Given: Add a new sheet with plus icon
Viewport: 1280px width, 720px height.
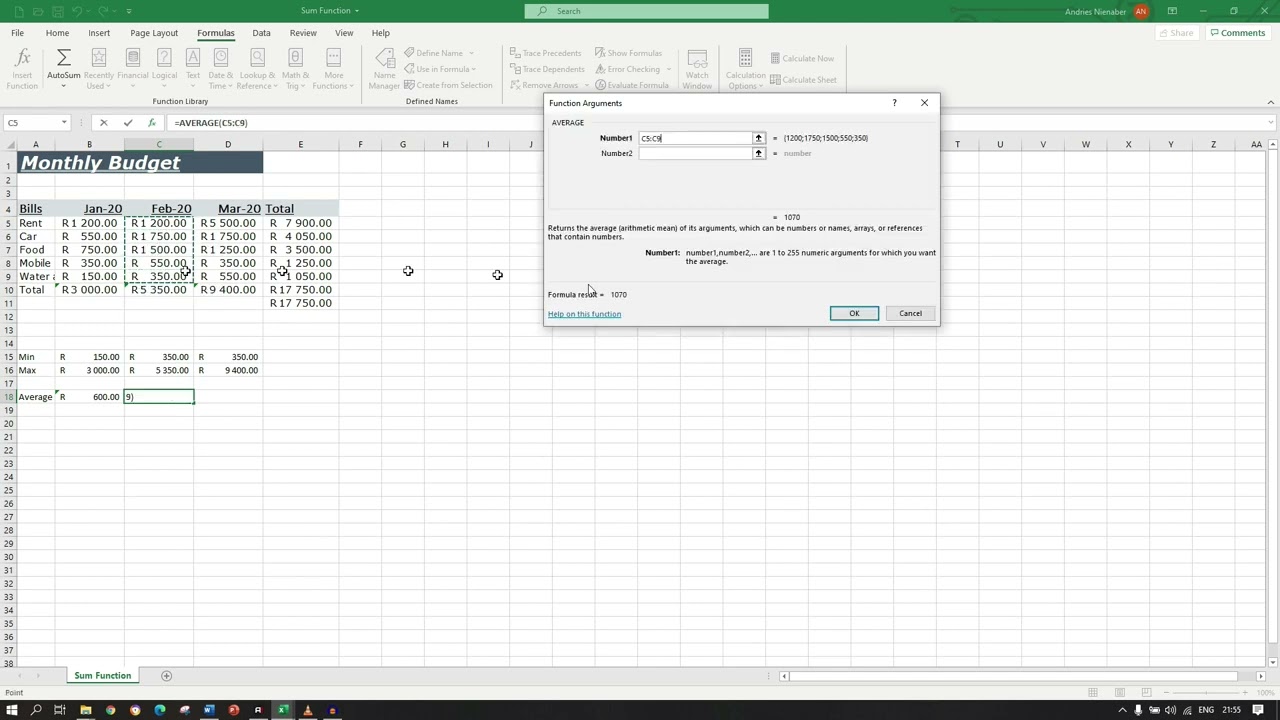Looking at the screenshot, I should [x=167, y=676].
